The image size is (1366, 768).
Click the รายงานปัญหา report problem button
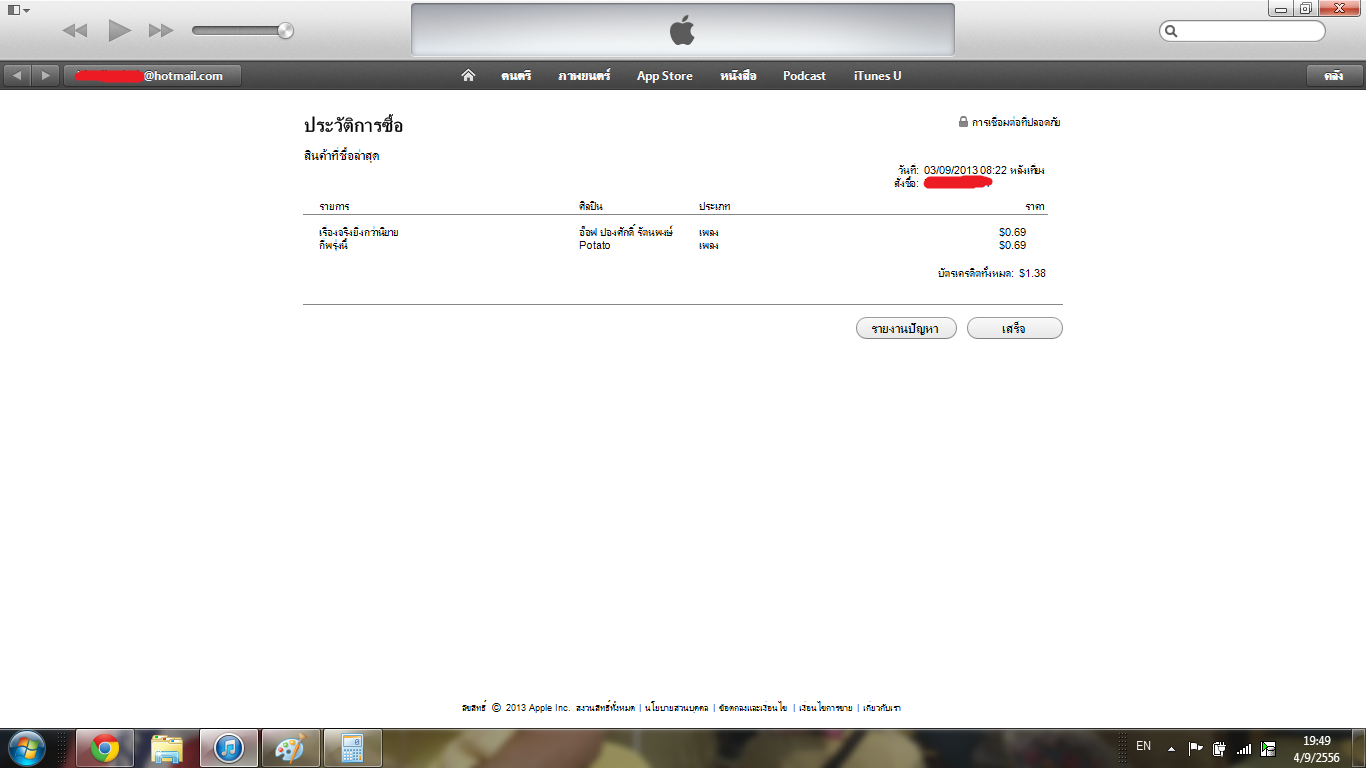coord(906,329)
